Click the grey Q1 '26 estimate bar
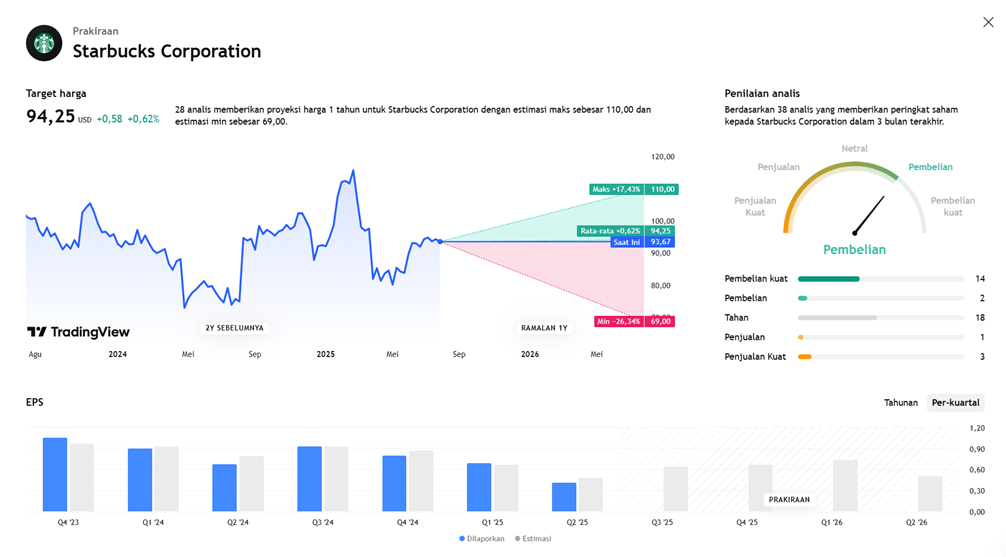 (x=845, y=486)
